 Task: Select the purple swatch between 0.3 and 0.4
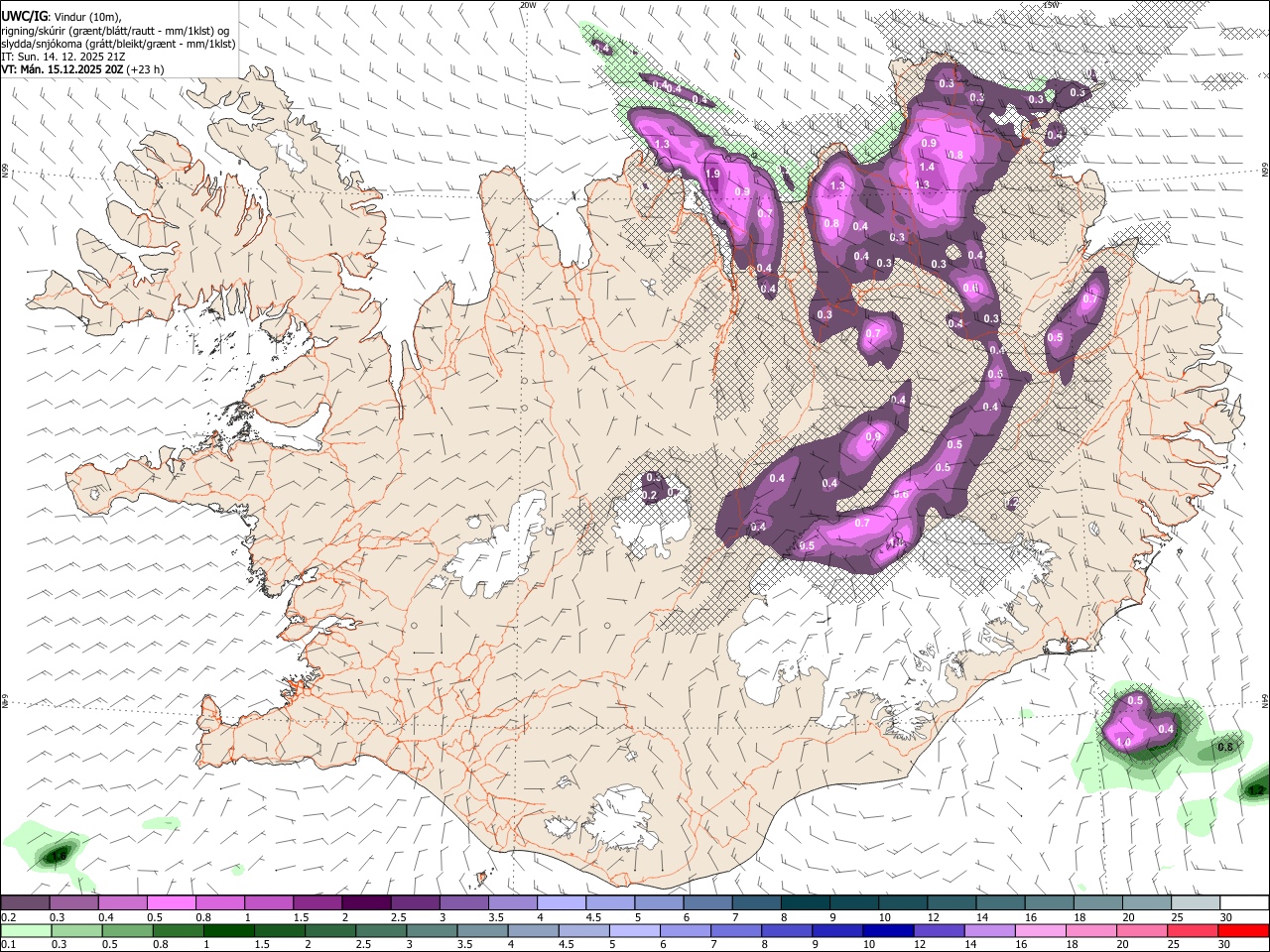[73, 903]
